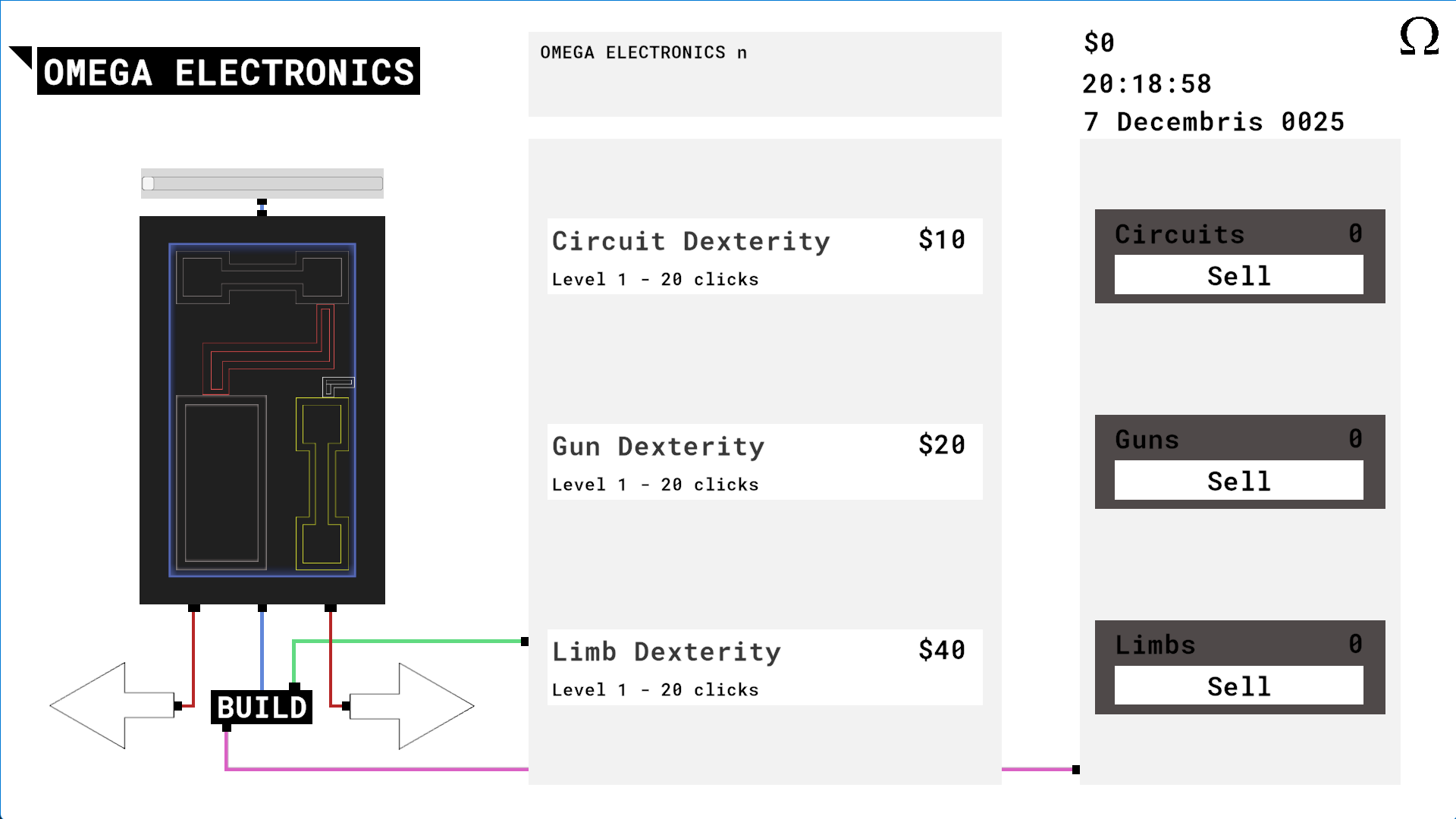Buy the Circuit Dexterity upgrade
1456x819 pixels.
(764, 257)
